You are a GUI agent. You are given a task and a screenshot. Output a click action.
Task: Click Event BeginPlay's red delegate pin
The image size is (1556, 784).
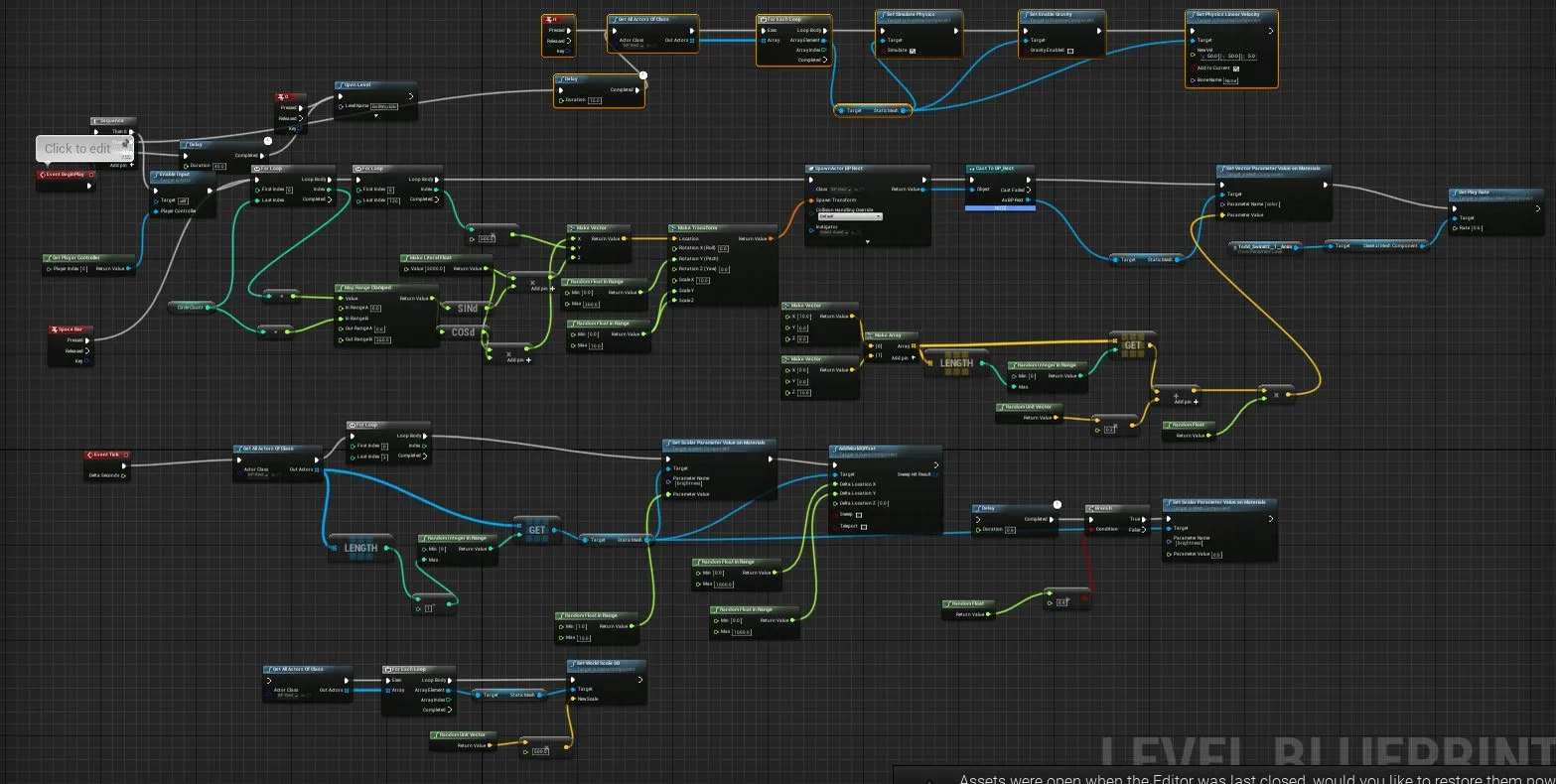click(91, 175)
